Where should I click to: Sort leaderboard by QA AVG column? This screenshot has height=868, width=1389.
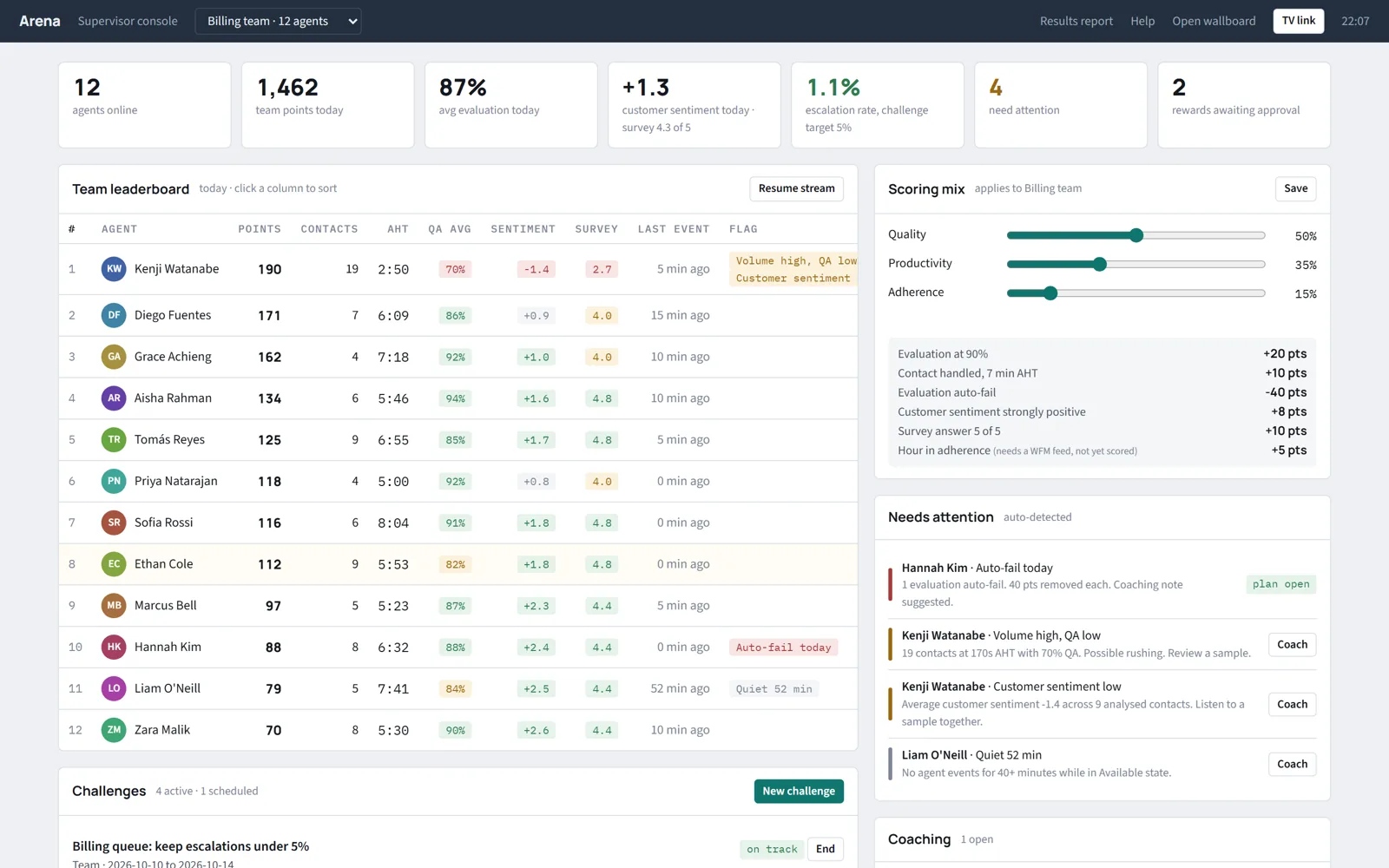coord(450,229)
